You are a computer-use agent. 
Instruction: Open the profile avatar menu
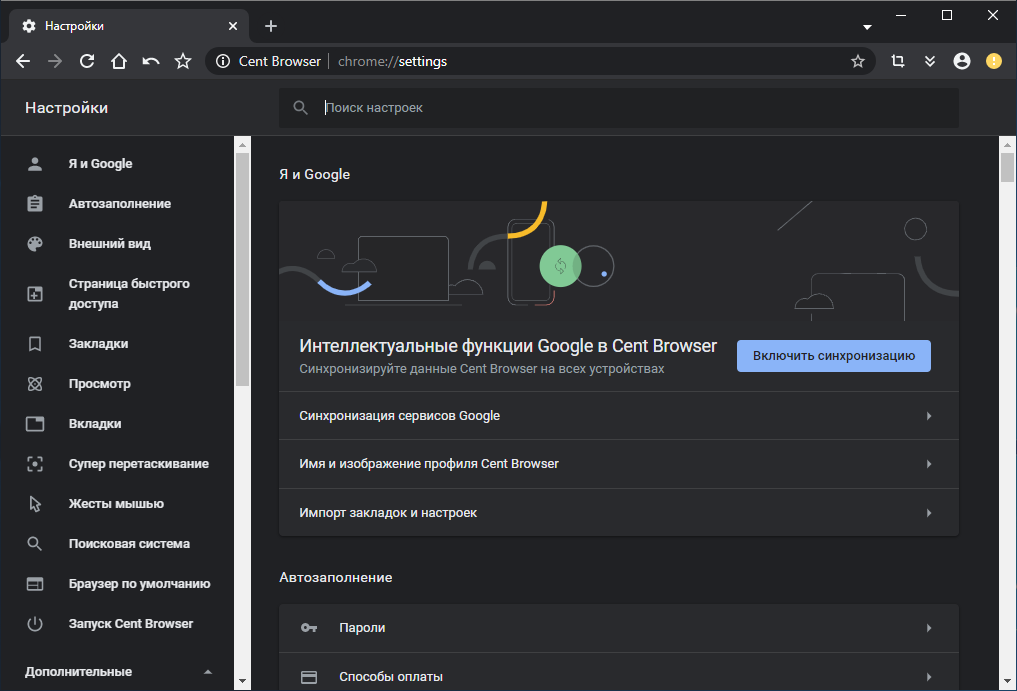coord(962,61)
